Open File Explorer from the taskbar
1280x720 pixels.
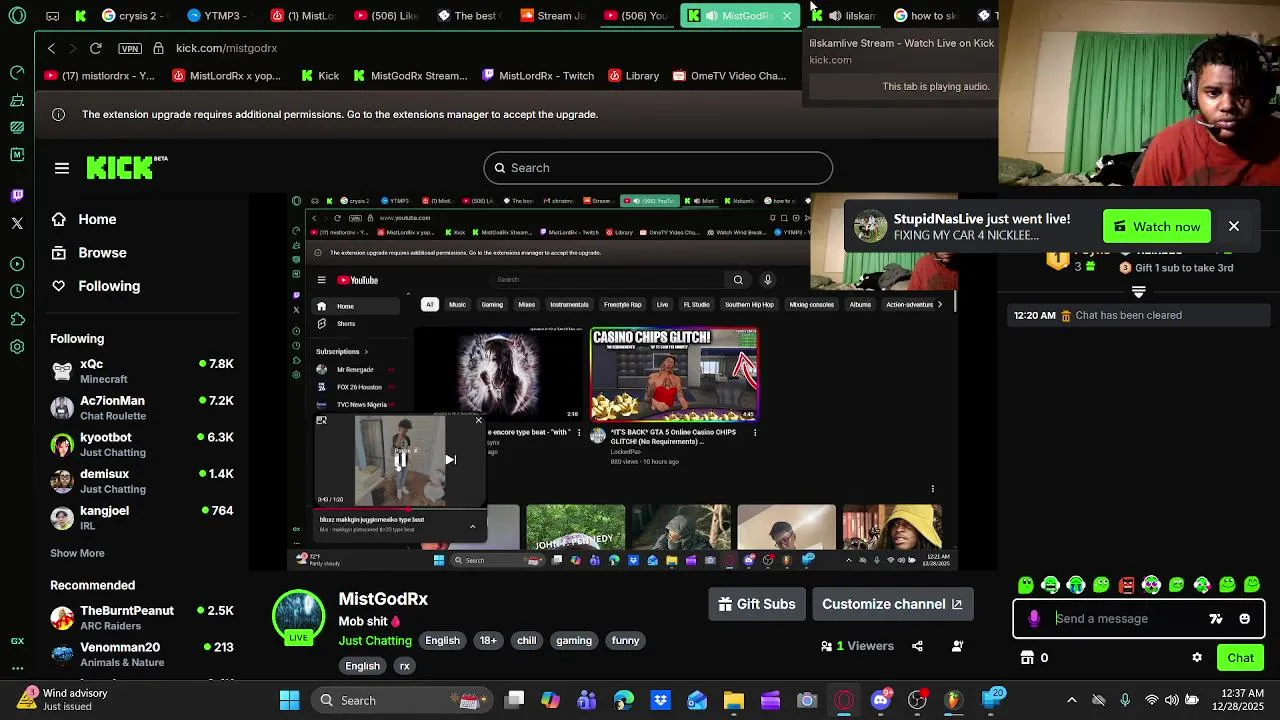(734, 700)
